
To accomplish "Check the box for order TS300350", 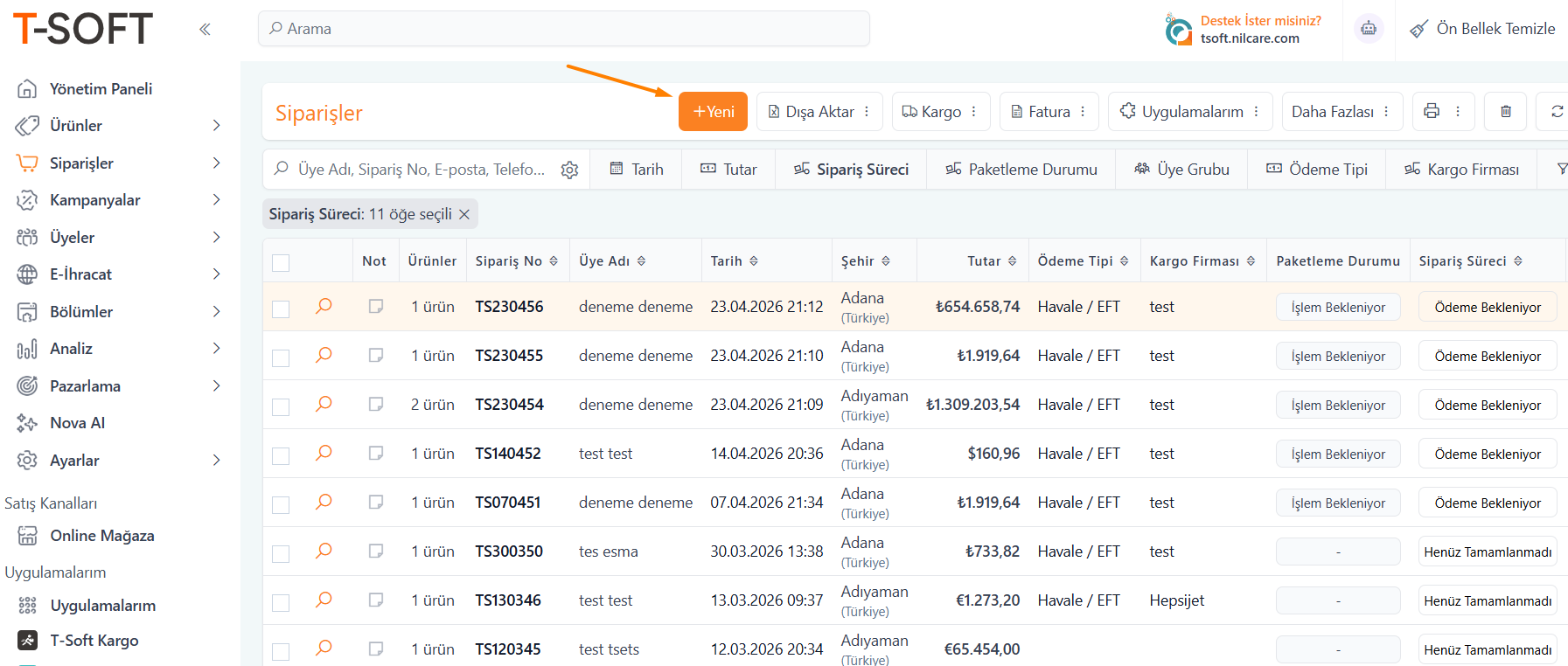I will point(281,553).
